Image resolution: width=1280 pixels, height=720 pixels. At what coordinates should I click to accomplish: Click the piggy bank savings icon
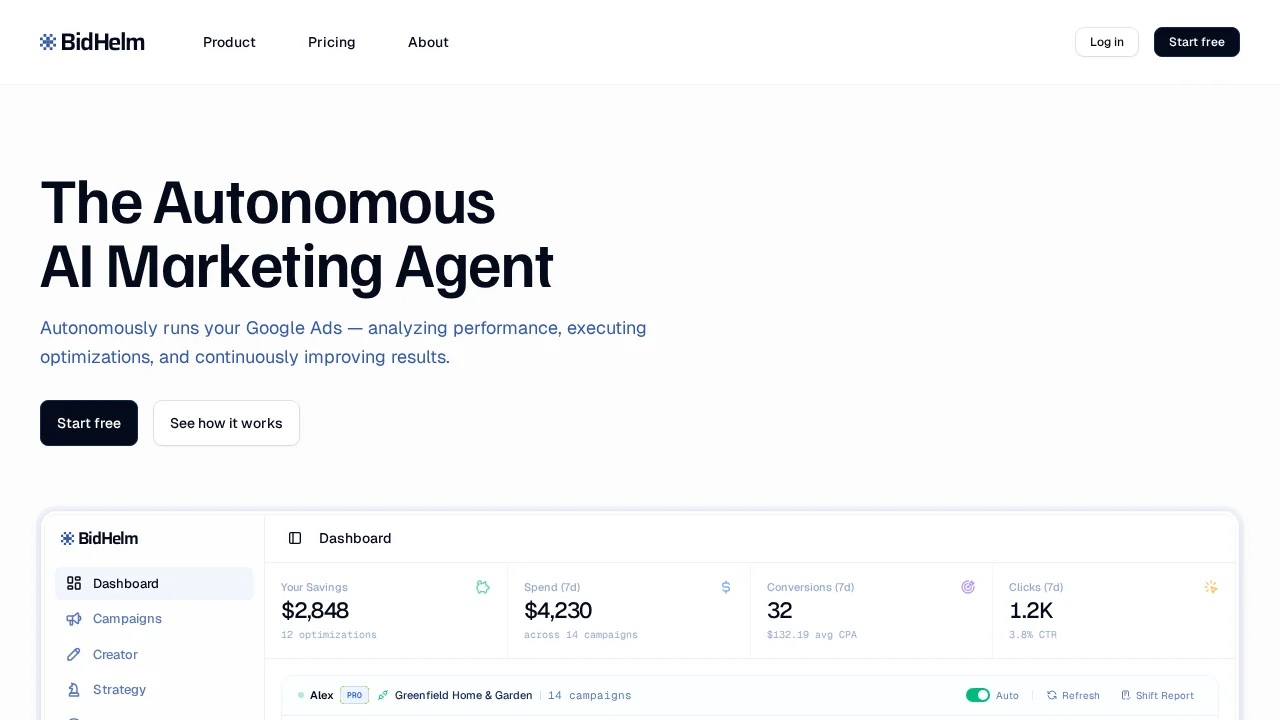tap(483, 587)
